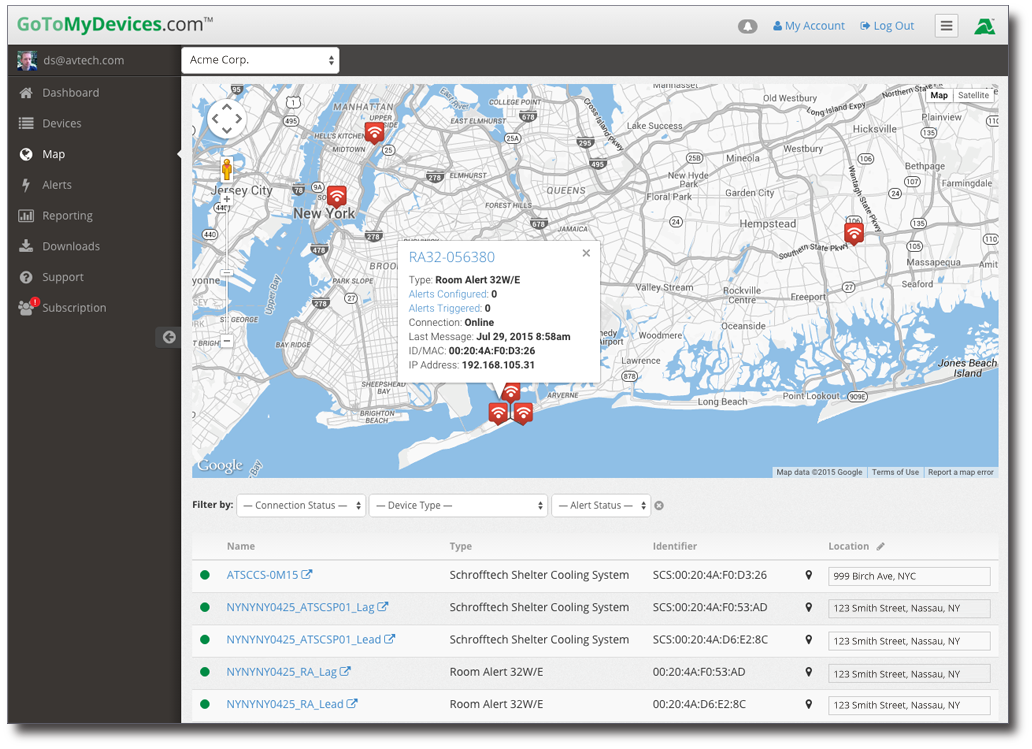The image size is (1032, 749).
Task: Switch map to Satellite view
Action: pyautogui.click(x=973, y=96)
